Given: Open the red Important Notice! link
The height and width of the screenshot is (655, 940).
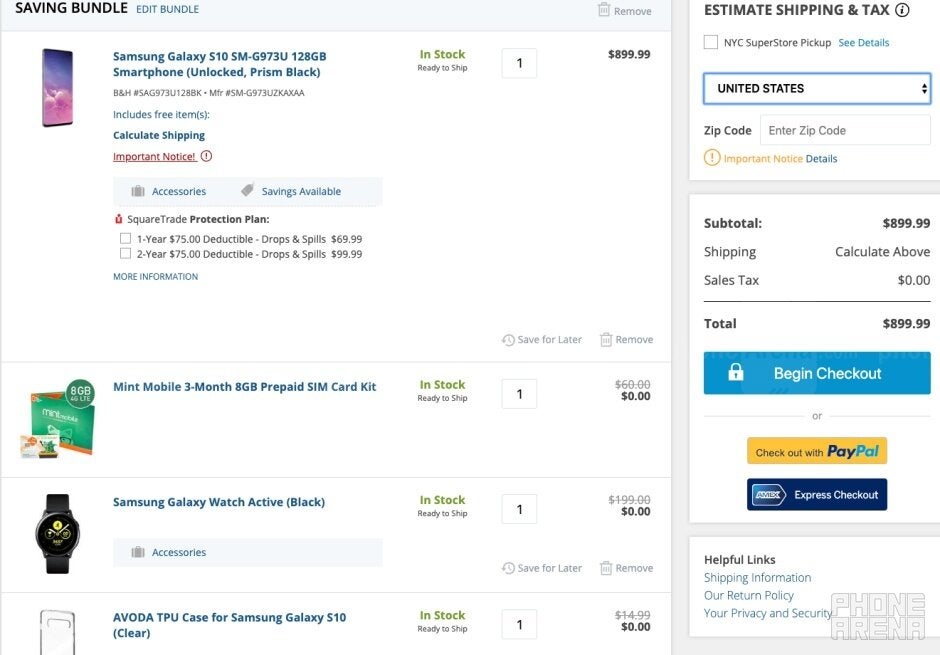Looking at the screenshot, I should [154, 156].
